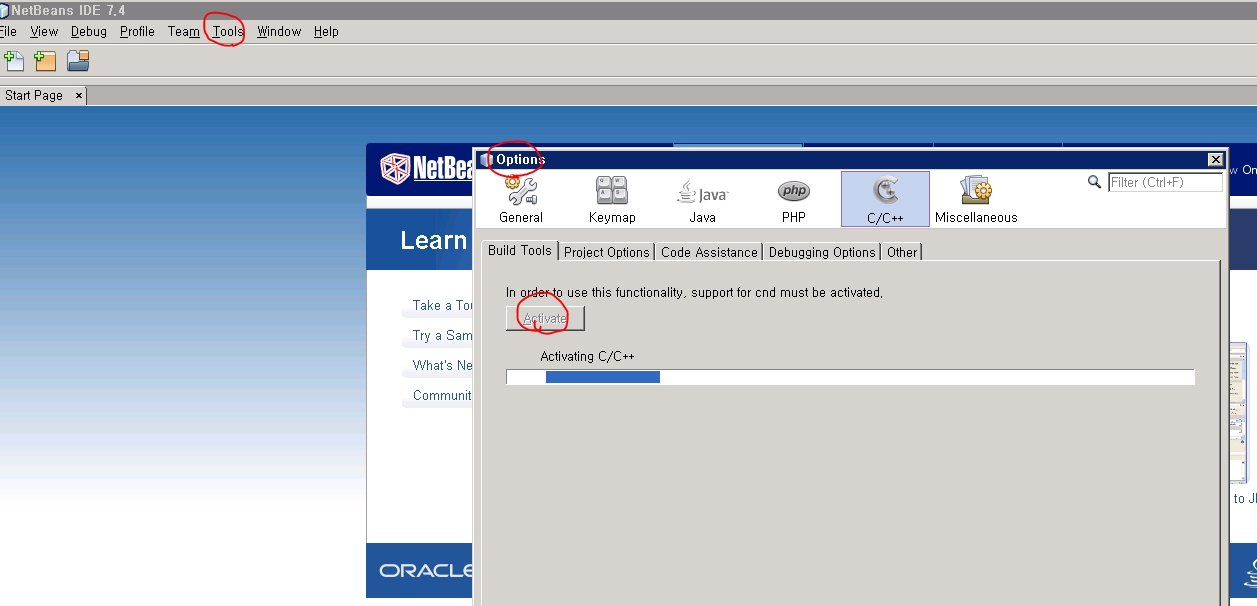
Task: Open the PHP options category
Action: coord(794,199)
